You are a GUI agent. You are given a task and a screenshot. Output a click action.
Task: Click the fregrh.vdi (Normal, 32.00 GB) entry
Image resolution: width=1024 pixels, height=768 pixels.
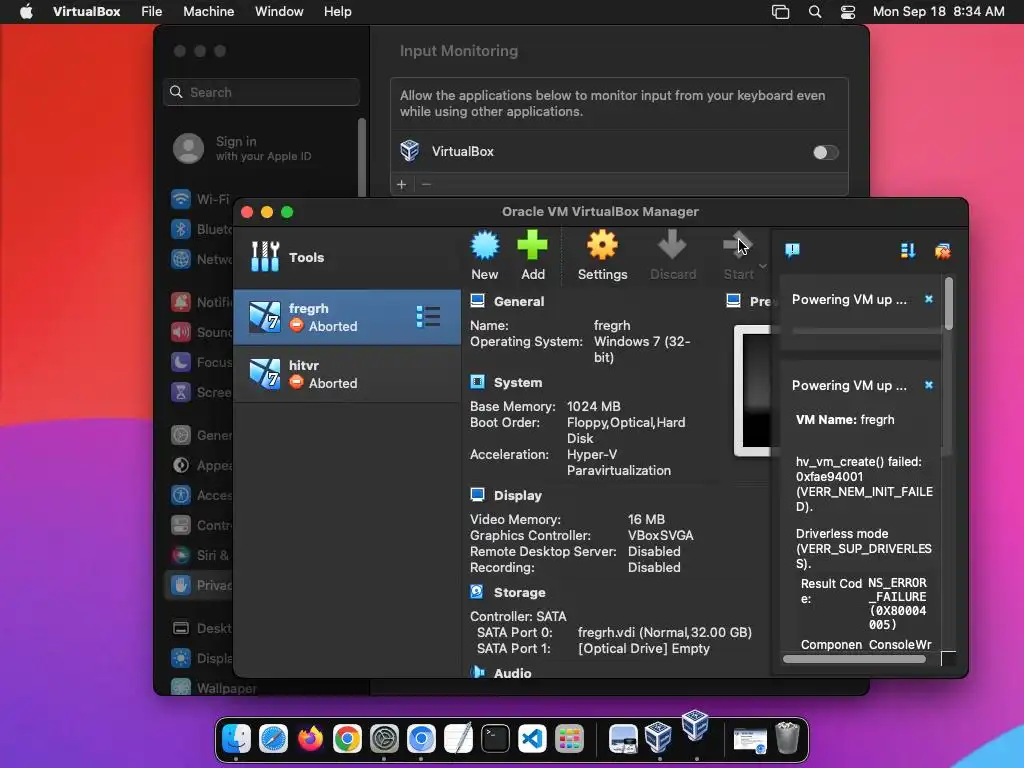(664, 632)
